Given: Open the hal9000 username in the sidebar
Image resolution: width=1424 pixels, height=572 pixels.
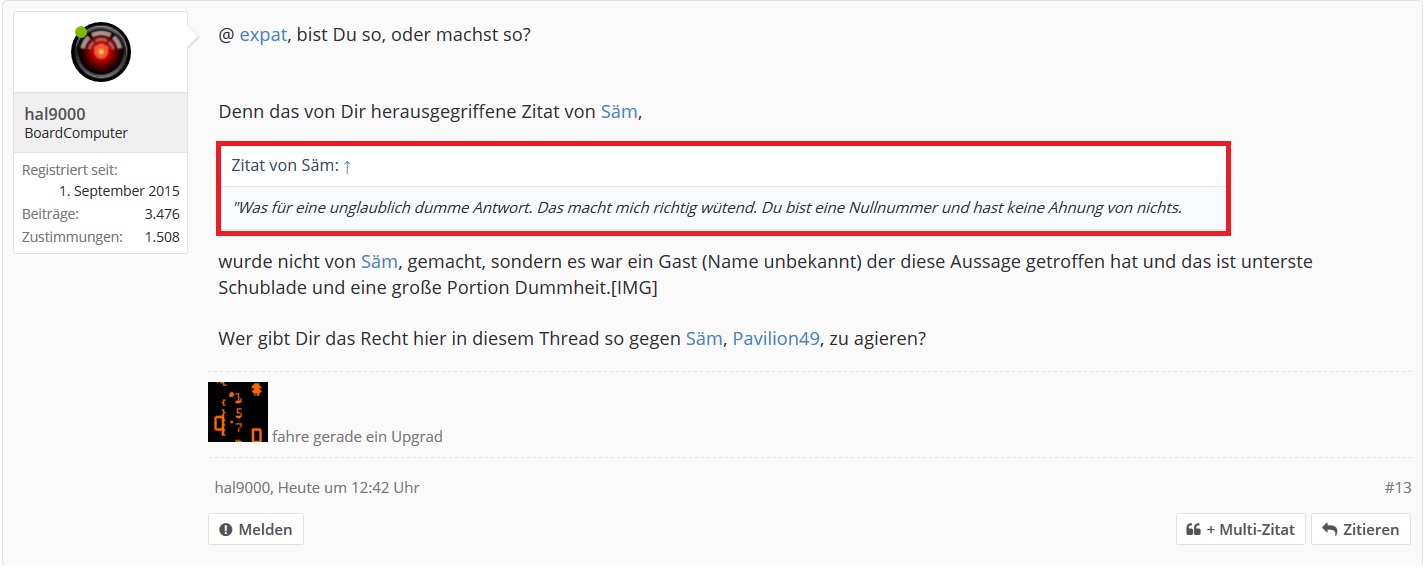Looking at the screenshot, I should click(55, 114).
